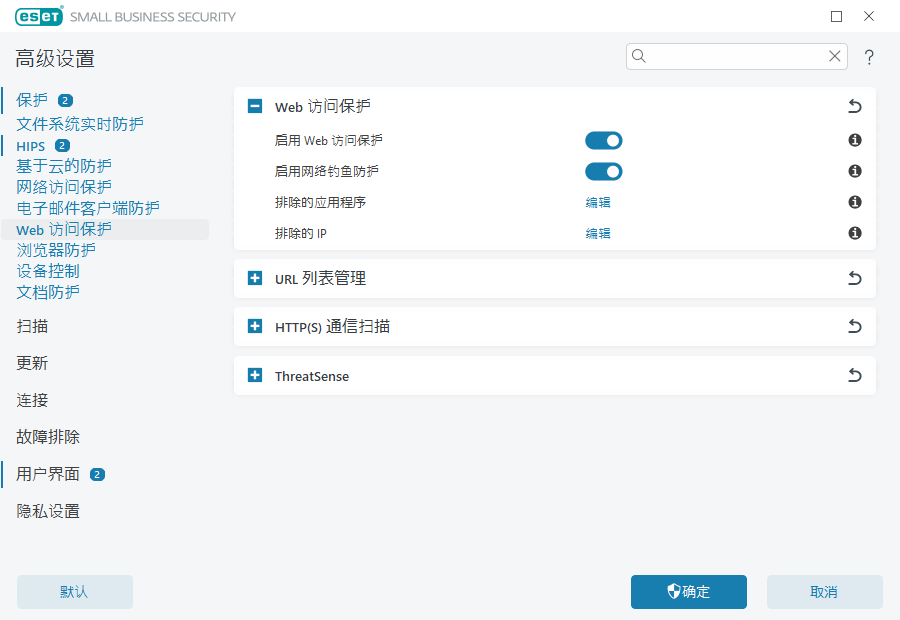Click inside the search box
The width and height of the screenshot is (900, 620).
tap(737, 56)
